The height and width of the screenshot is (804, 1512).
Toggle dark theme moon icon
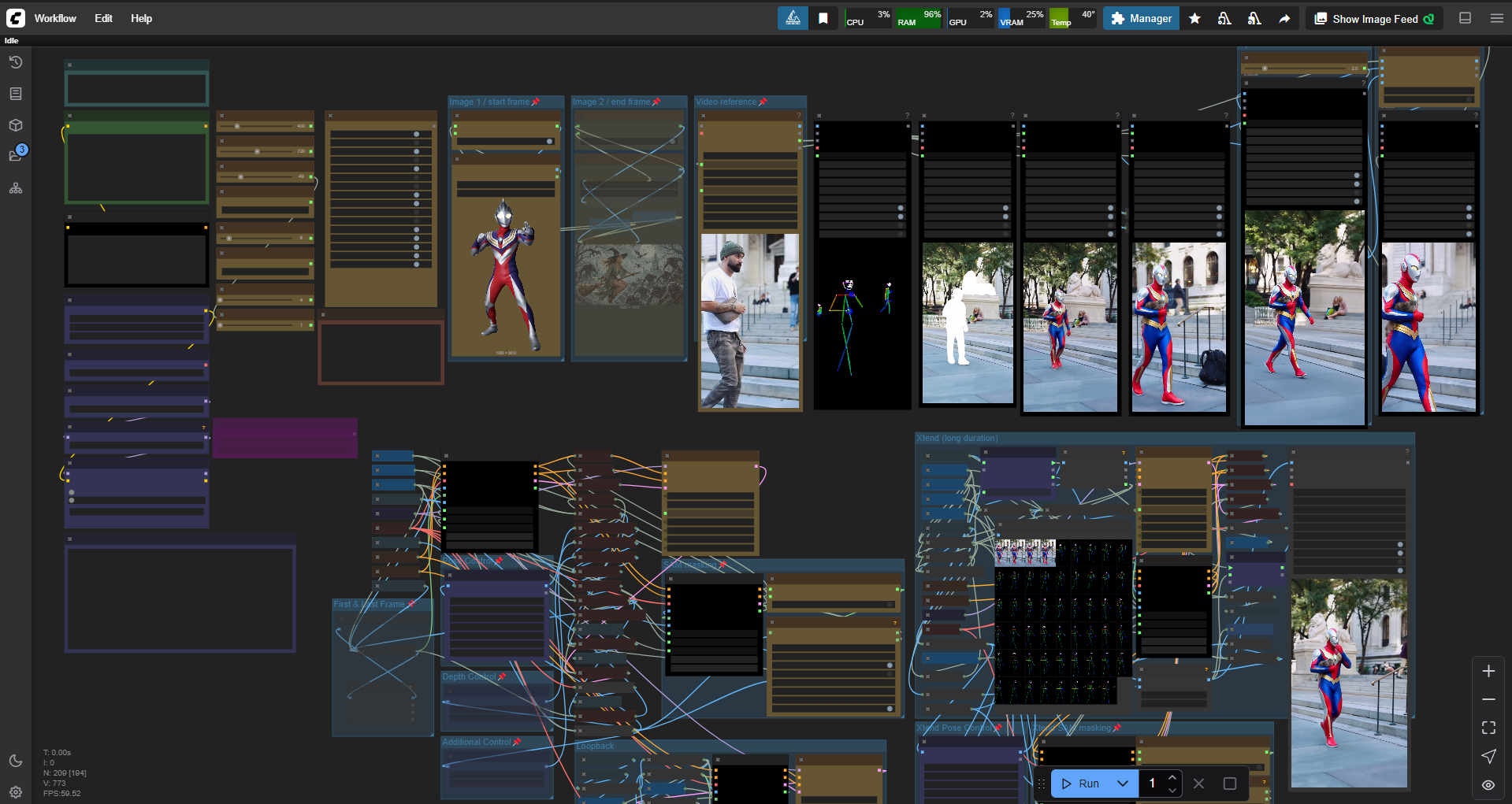[16, 761]
